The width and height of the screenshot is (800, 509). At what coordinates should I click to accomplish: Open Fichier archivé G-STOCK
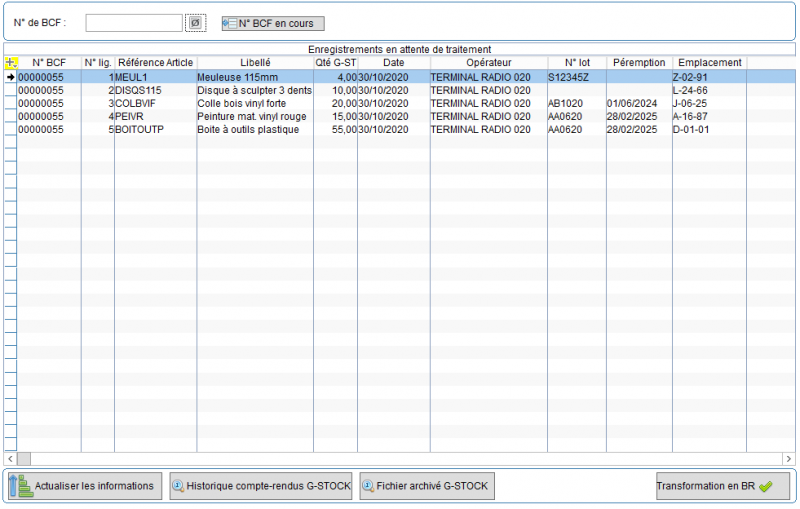coord(427,486)
